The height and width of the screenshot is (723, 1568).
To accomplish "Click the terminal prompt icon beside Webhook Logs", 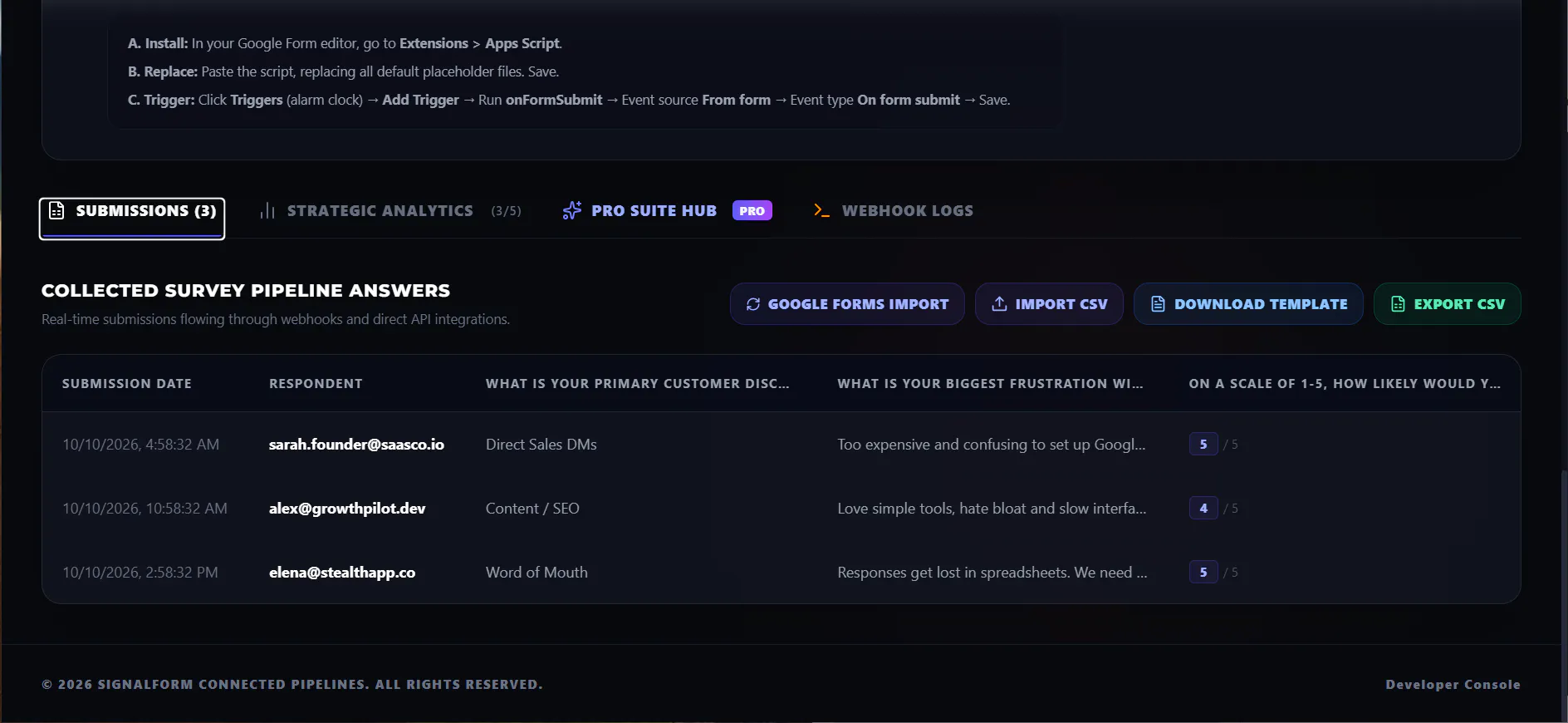I will click(x=821, y=211).
